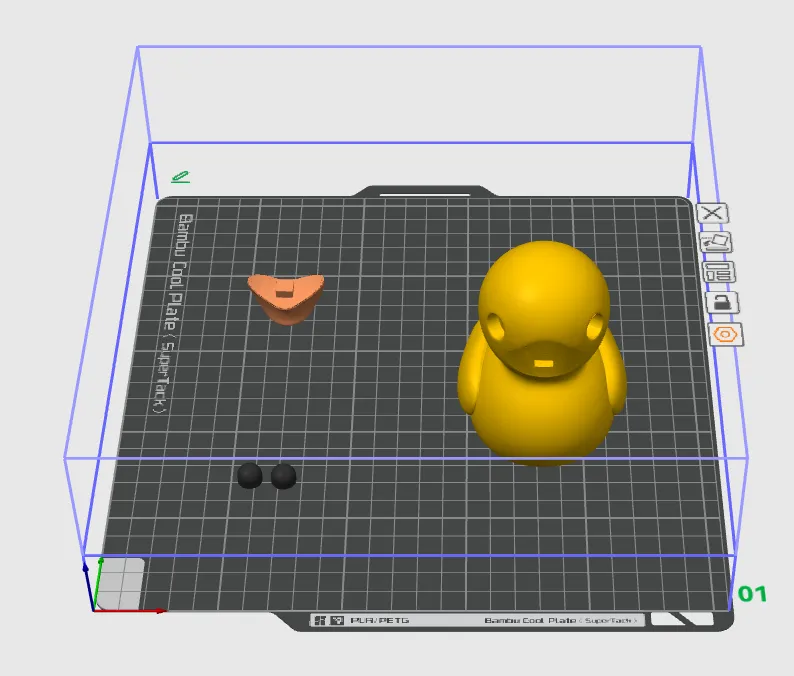
Task: Click the vertical Bambu Cool Plate text
Action: tap(174, 313)
